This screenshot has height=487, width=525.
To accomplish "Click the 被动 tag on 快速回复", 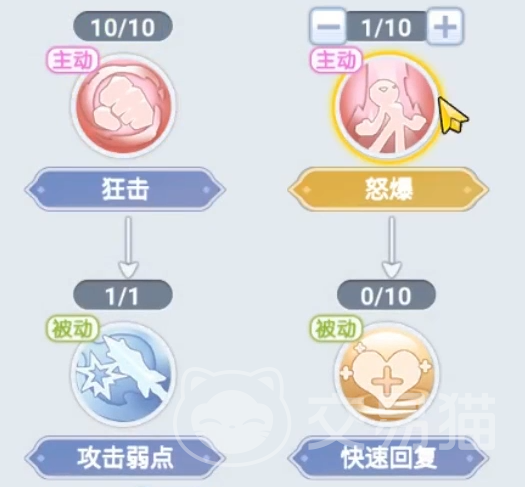I will click(x=336, y=328).
